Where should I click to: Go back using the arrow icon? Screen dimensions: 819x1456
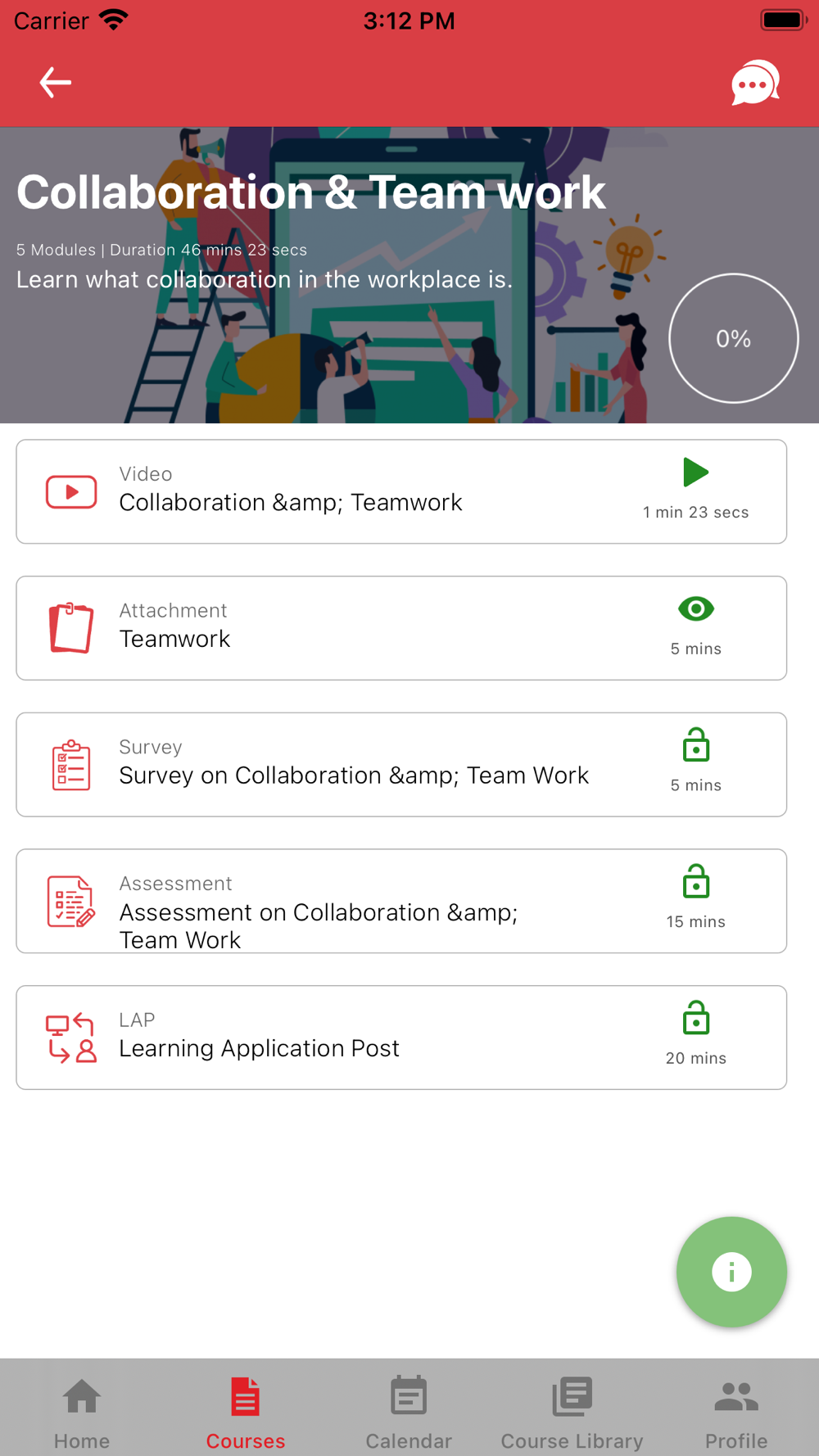point(56,83)
